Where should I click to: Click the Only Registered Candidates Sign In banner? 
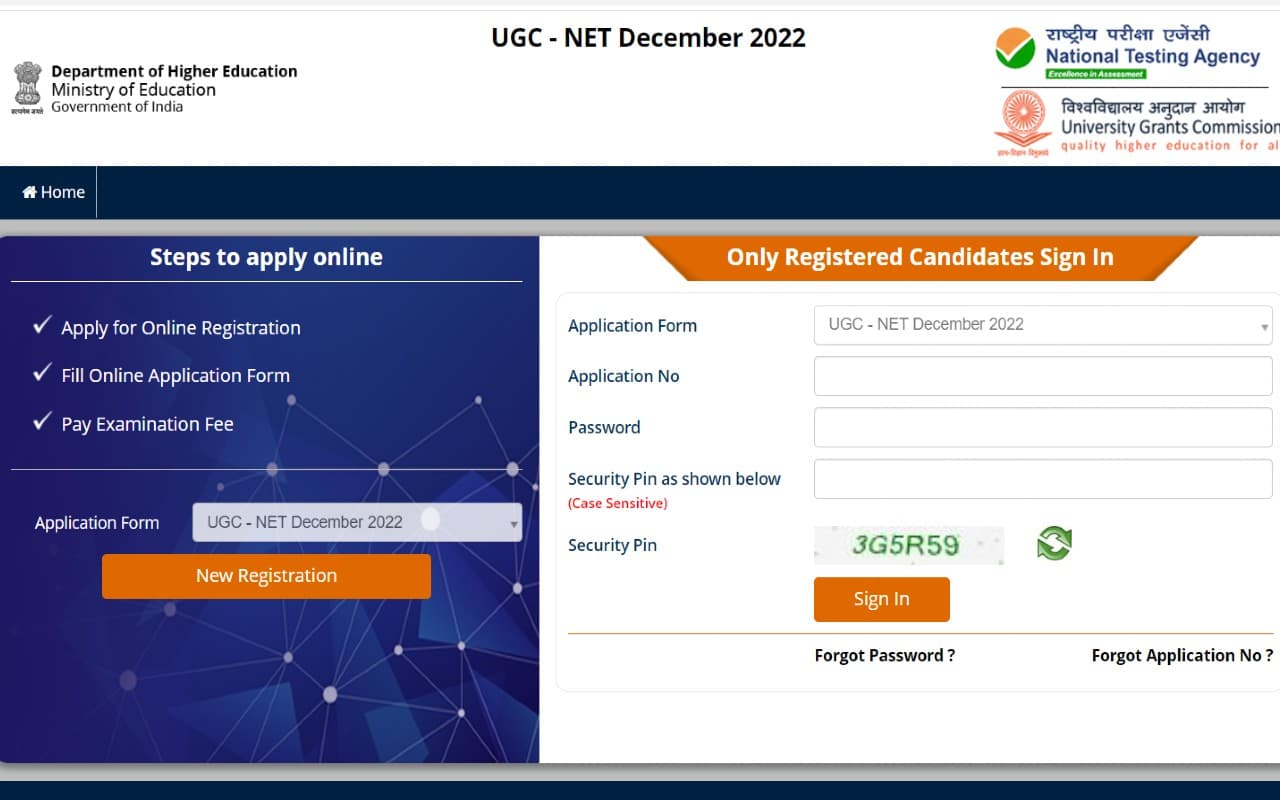tap(920, 257)
